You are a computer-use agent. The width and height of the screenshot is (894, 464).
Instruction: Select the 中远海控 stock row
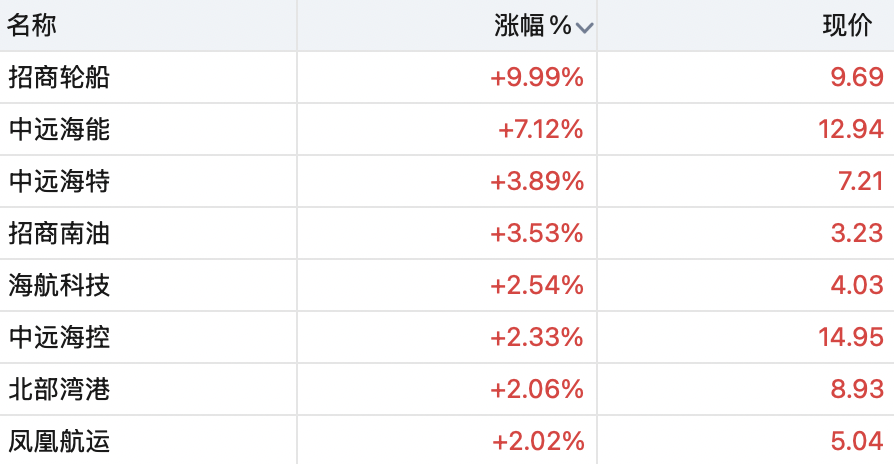[x=59, y=338]
